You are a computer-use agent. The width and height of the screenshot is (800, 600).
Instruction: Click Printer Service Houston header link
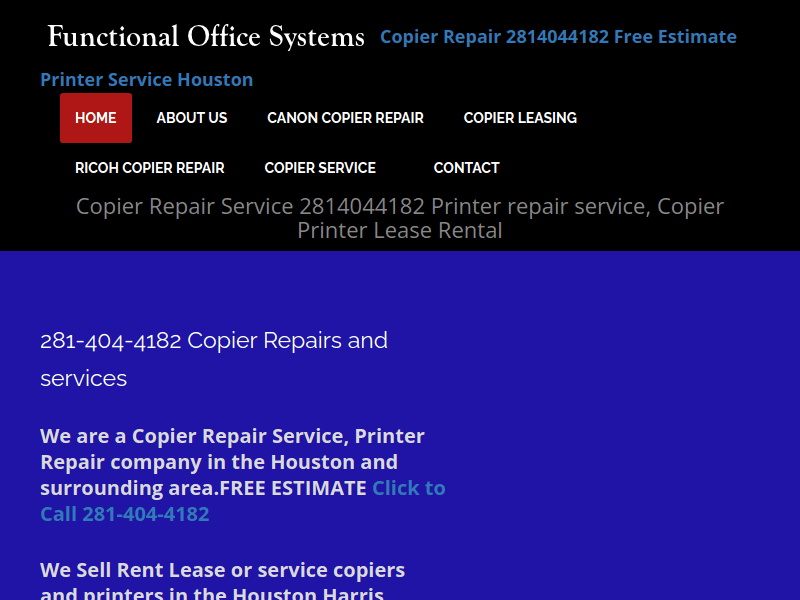[146, 80]
